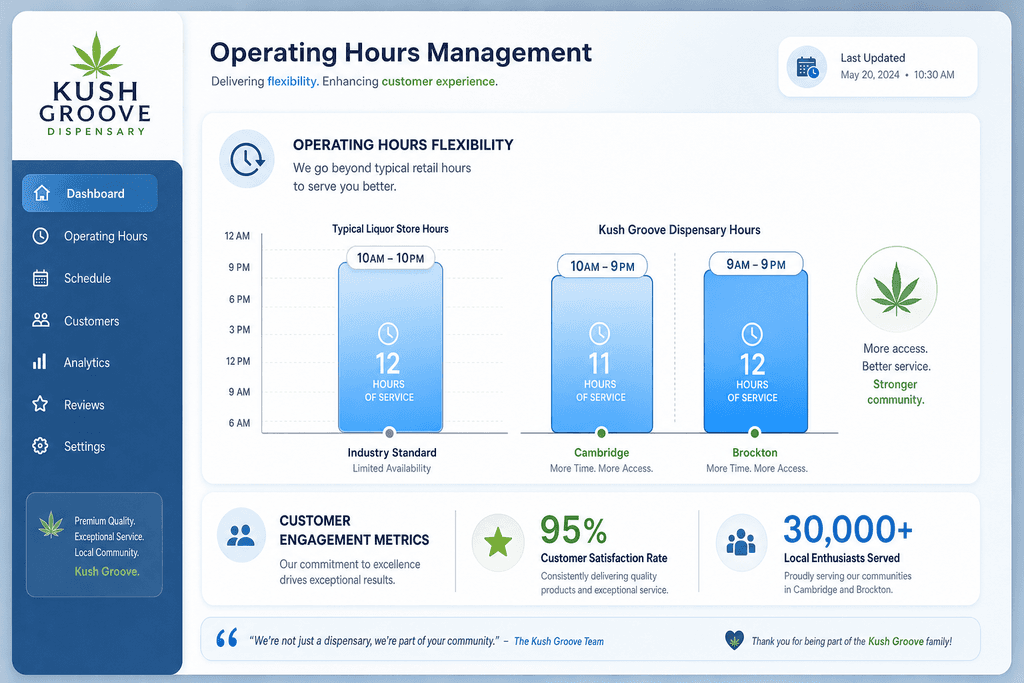Click the Last Updated card

pyautogui.click(x=878, y=67)
